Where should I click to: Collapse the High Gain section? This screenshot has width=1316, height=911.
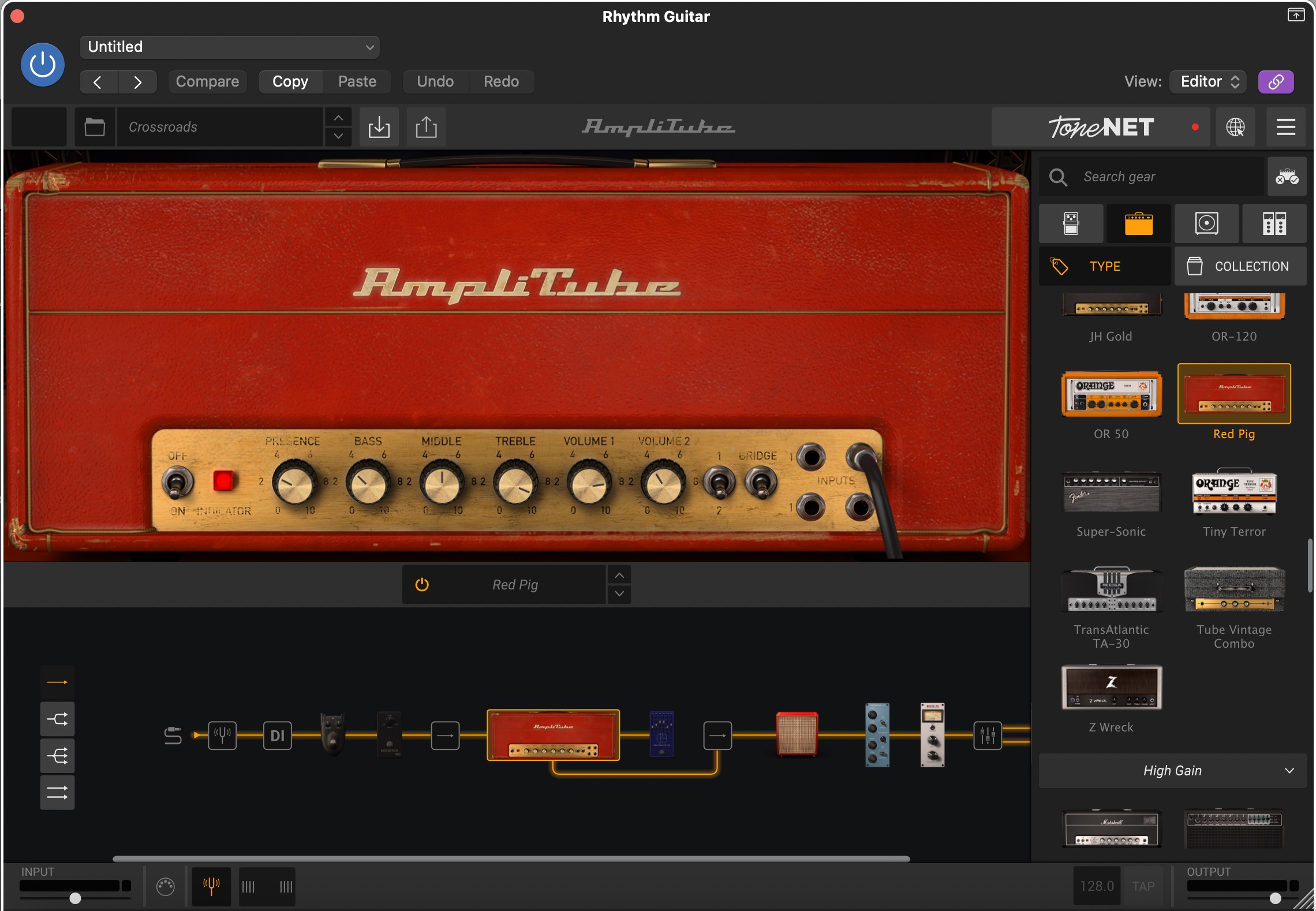point(1172,771)
